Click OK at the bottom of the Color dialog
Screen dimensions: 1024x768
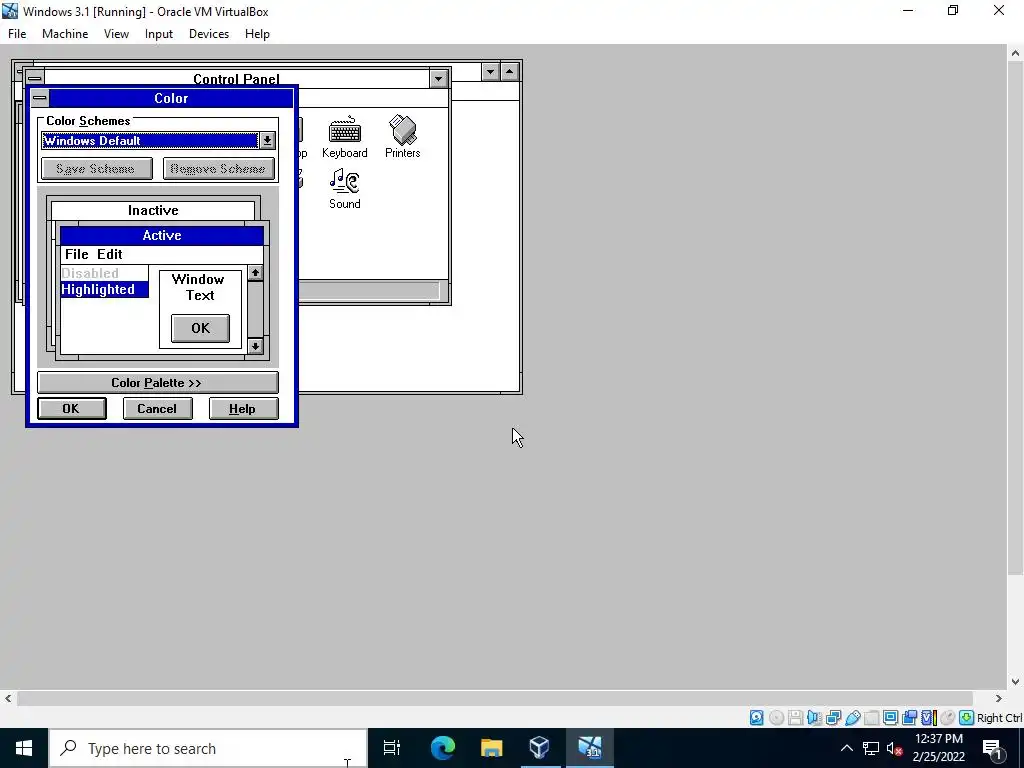71,409
